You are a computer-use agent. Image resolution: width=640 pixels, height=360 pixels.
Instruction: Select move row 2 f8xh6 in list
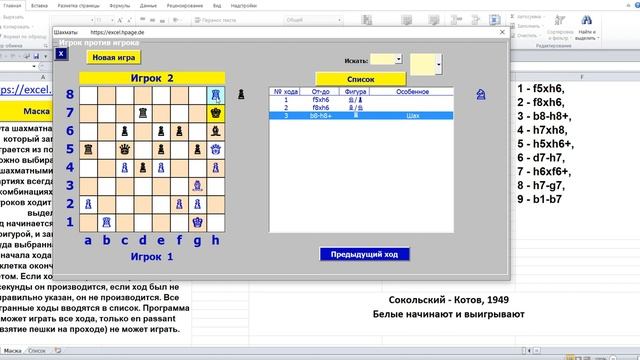point(361,108)
